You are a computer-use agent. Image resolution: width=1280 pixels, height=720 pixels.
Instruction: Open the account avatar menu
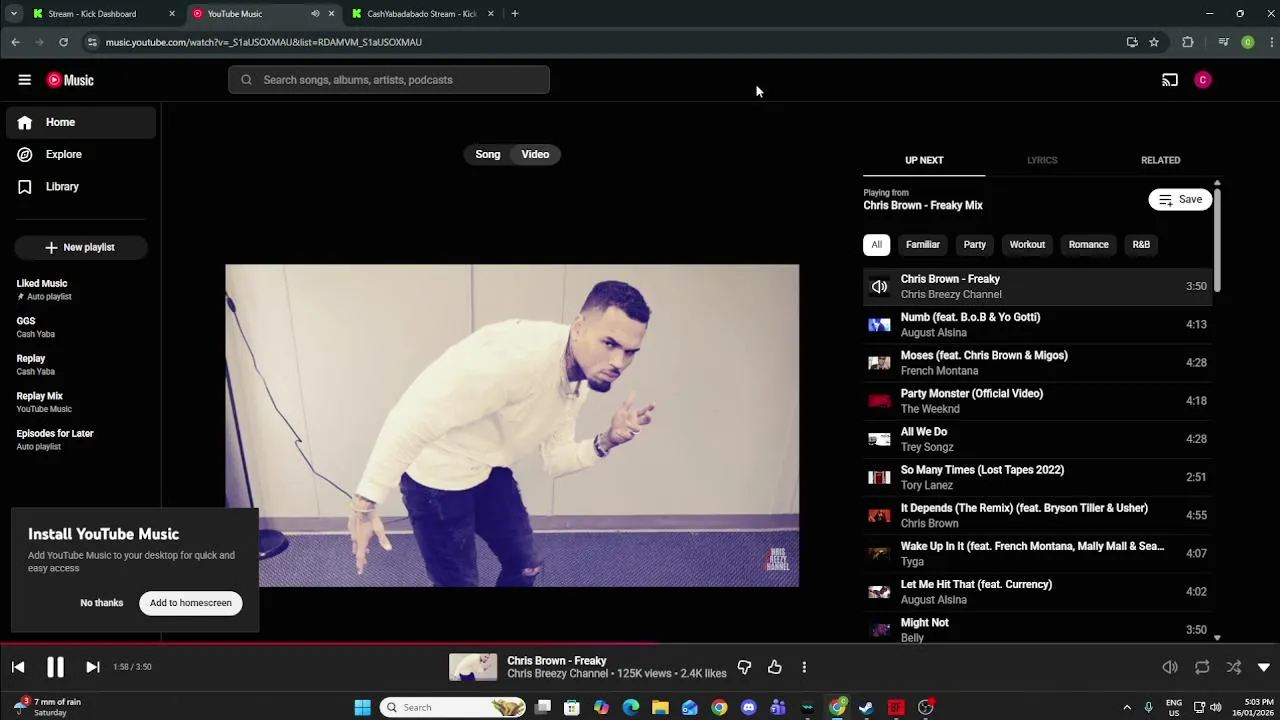pos(1203,80)
